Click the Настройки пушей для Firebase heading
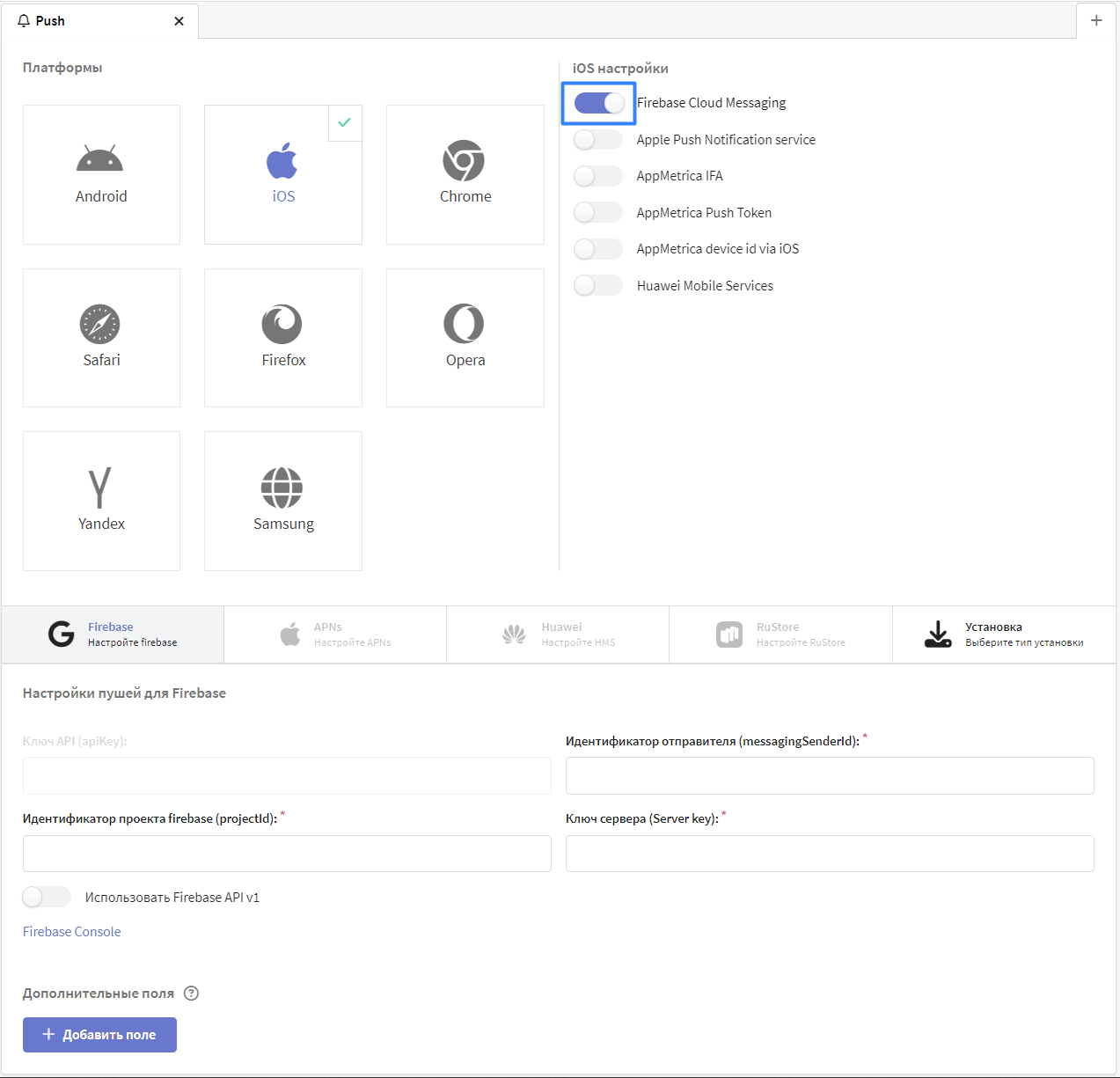Viewport: 1120px width, 1078px height. coord(124,693)
